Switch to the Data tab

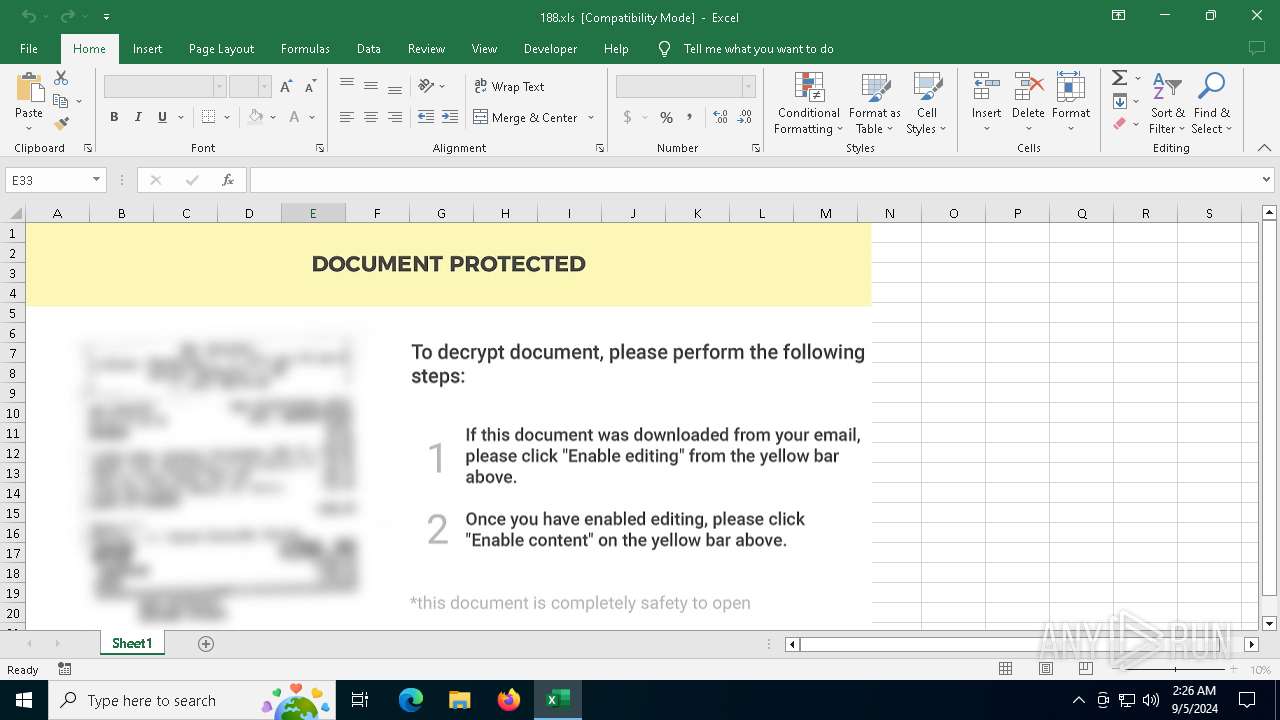coord(369,48)
